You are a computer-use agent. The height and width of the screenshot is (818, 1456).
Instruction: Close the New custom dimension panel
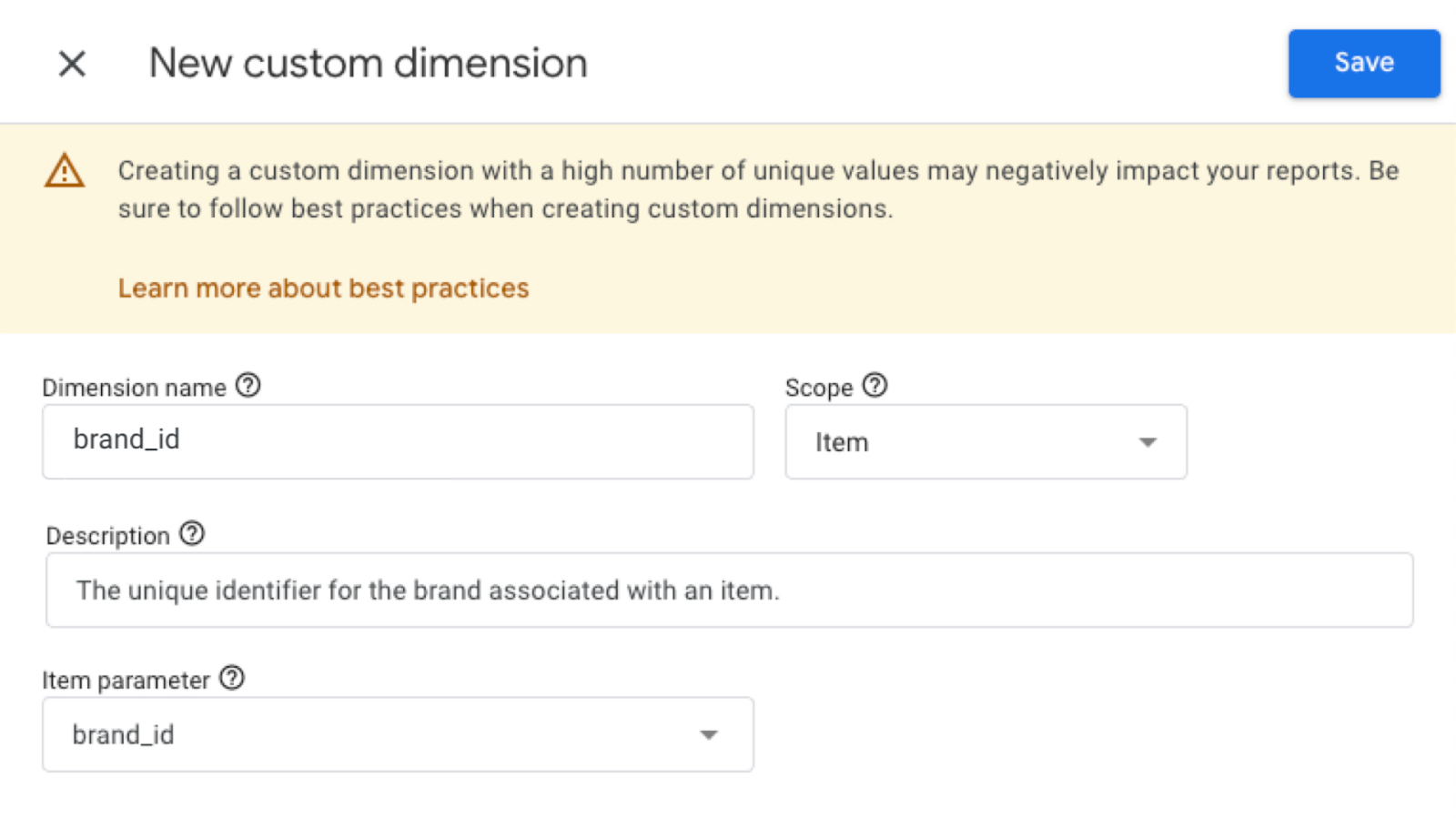[72, 64]
